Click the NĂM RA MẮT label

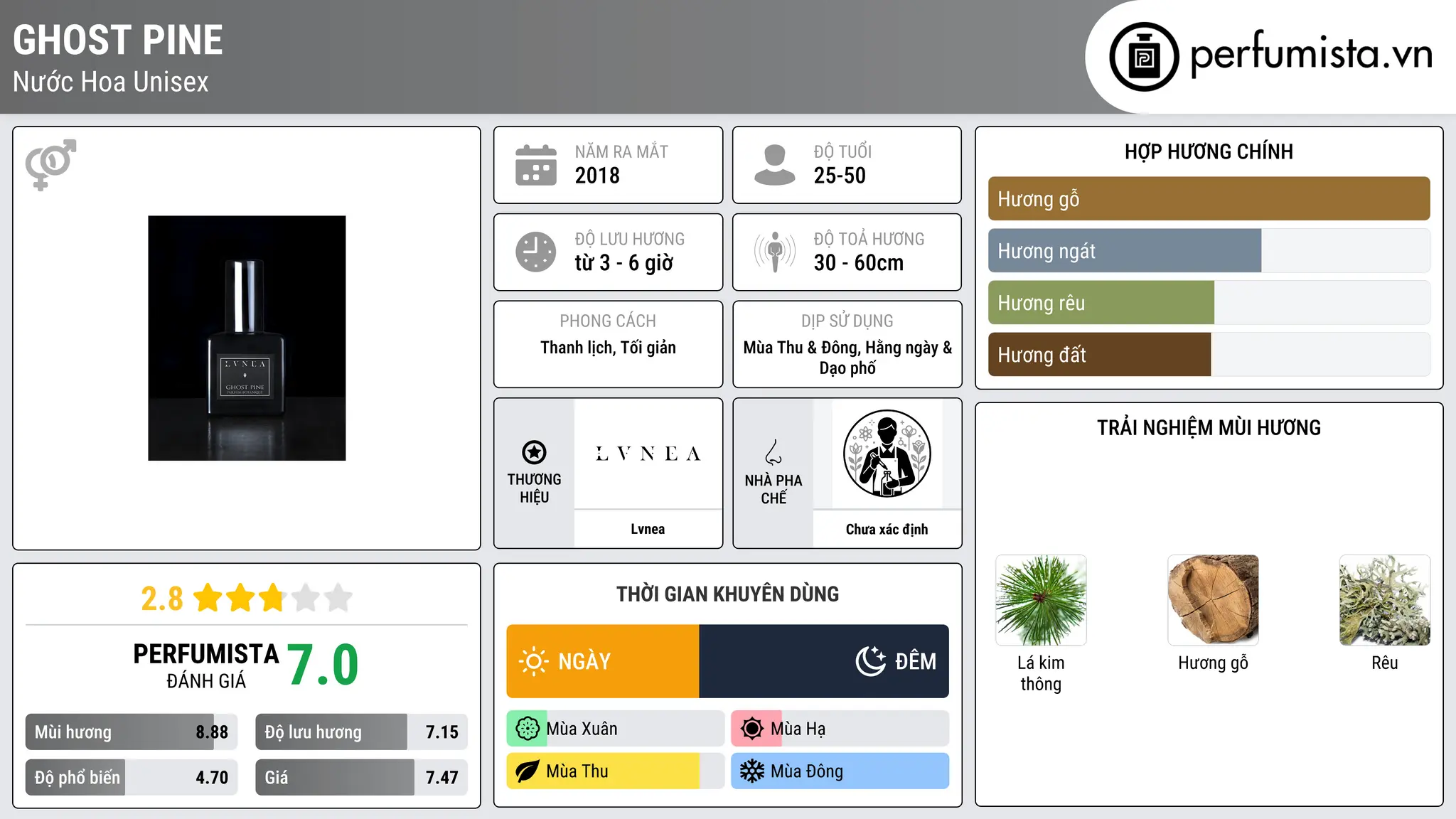(x=621, y=151)
